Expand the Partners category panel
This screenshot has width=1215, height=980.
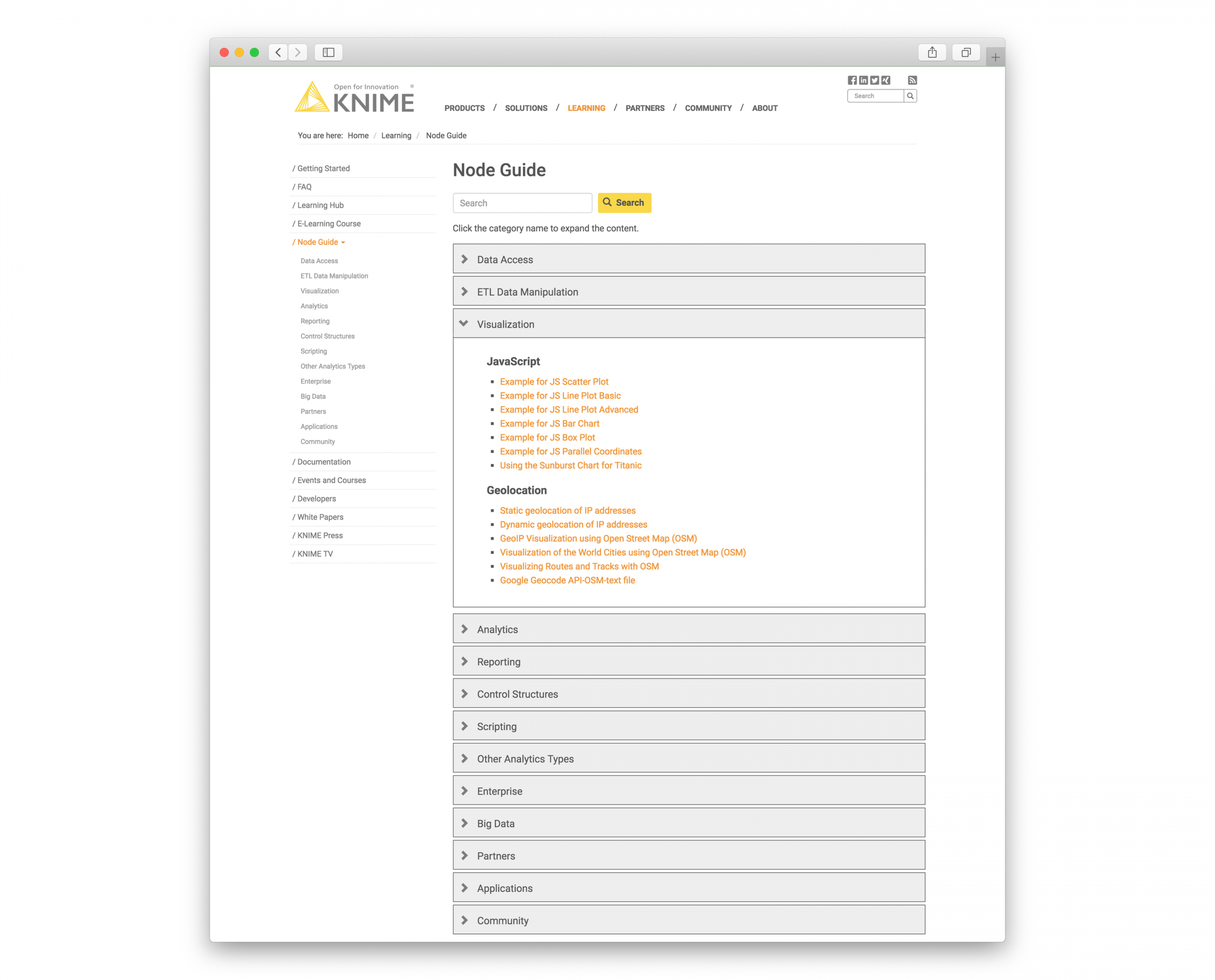click(688, 855)
